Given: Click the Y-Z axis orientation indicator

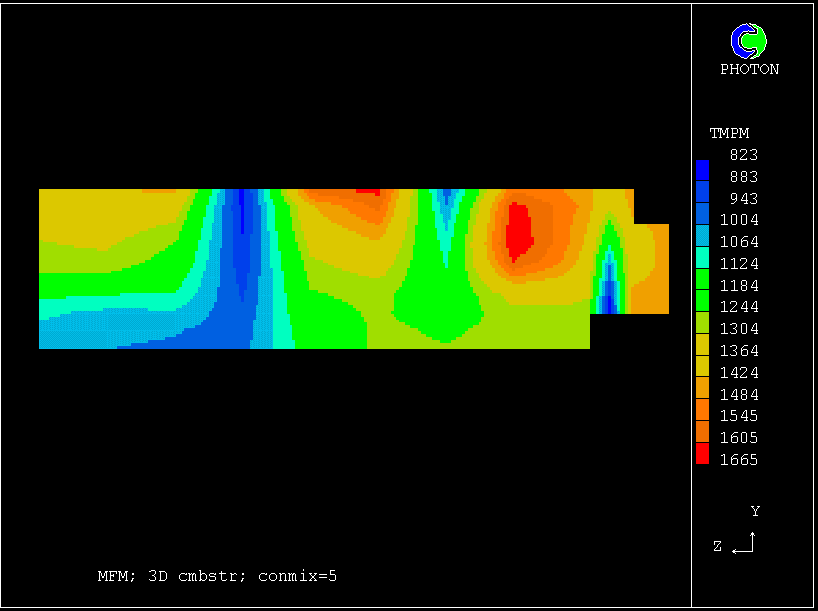Looking at the screenshot, I should [x=742, y=543].
